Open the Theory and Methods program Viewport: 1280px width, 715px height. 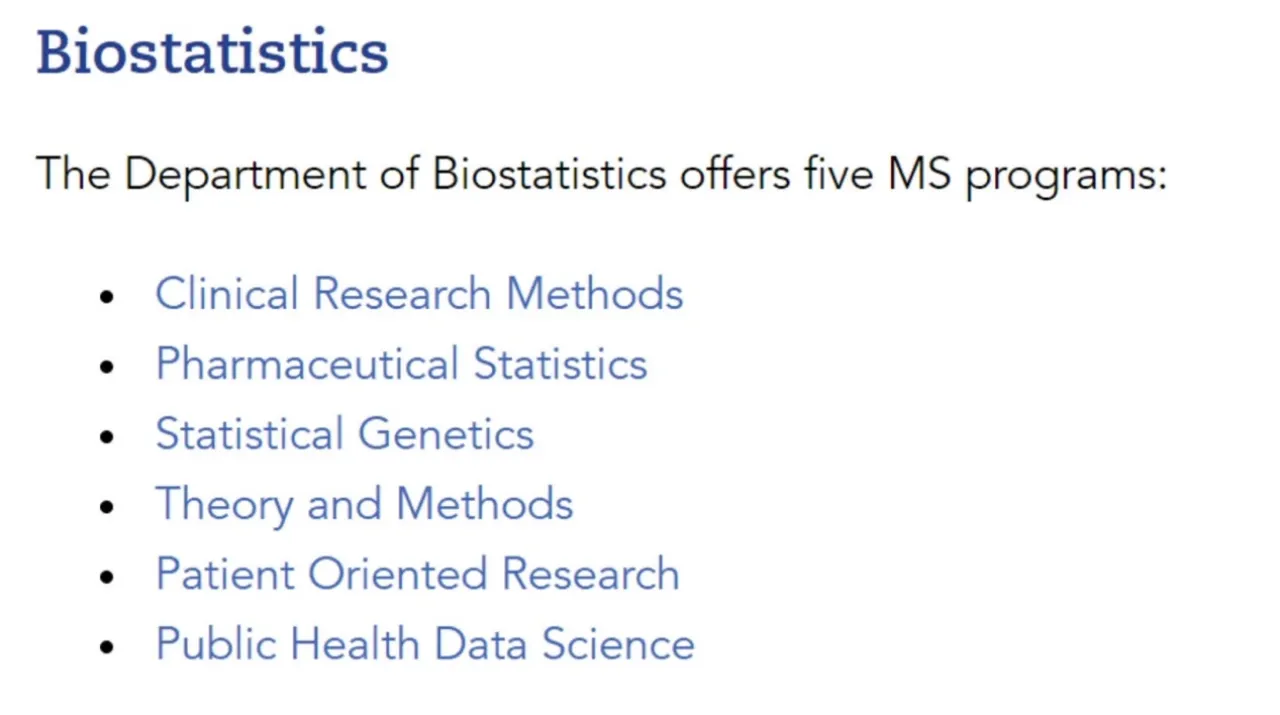pyautogui.click(x=364, y=504)
